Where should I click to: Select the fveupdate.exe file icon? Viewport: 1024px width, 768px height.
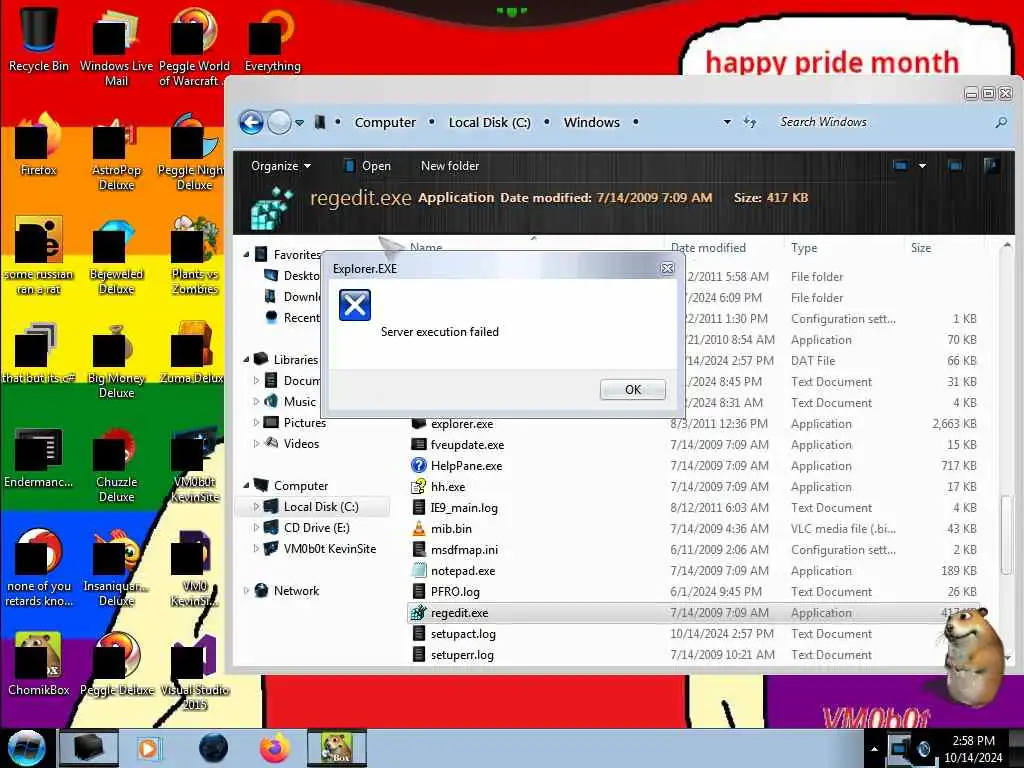pos(419,445)
